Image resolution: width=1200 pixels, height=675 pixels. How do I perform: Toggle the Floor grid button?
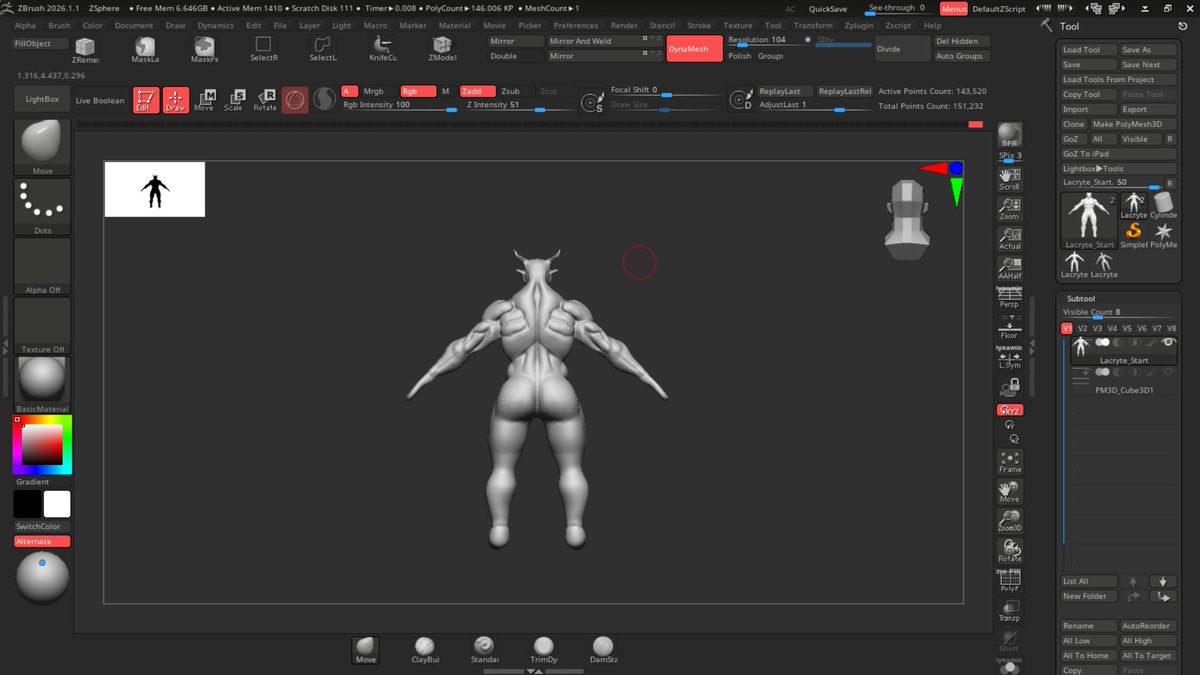1010,328
